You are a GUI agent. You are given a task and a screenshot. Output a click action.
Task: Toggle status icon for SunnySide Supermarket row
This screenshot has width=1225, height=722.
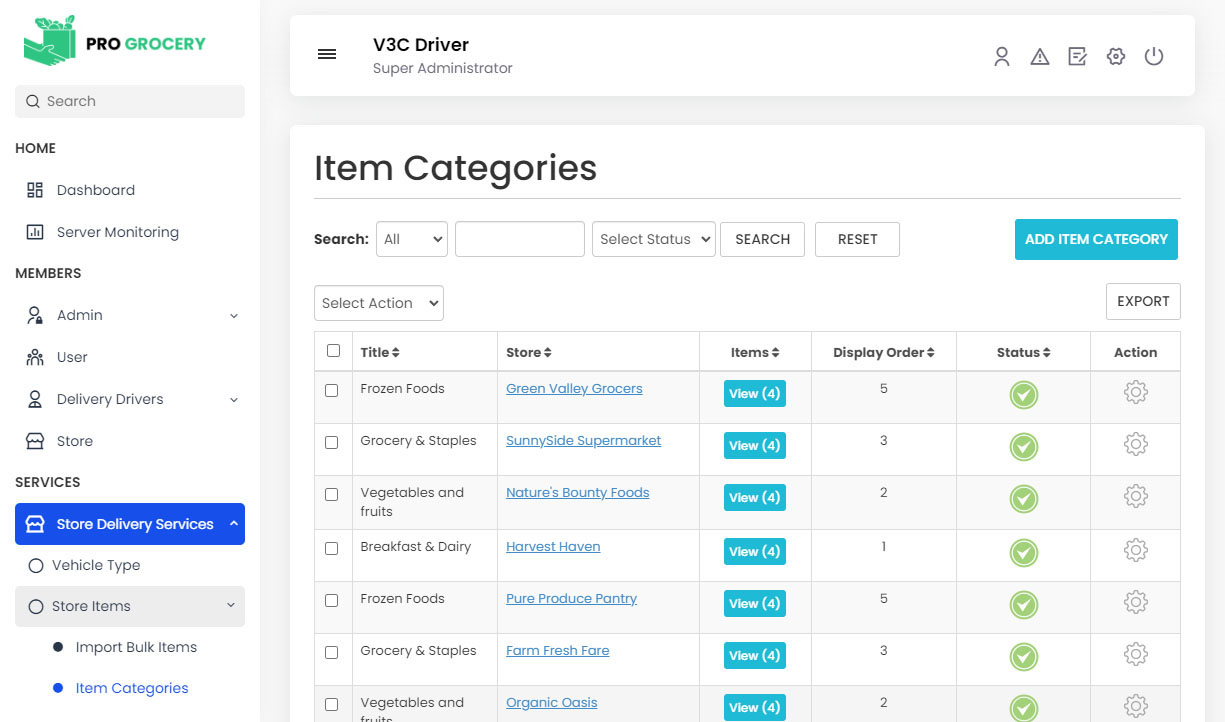(x=1023, y=447)
